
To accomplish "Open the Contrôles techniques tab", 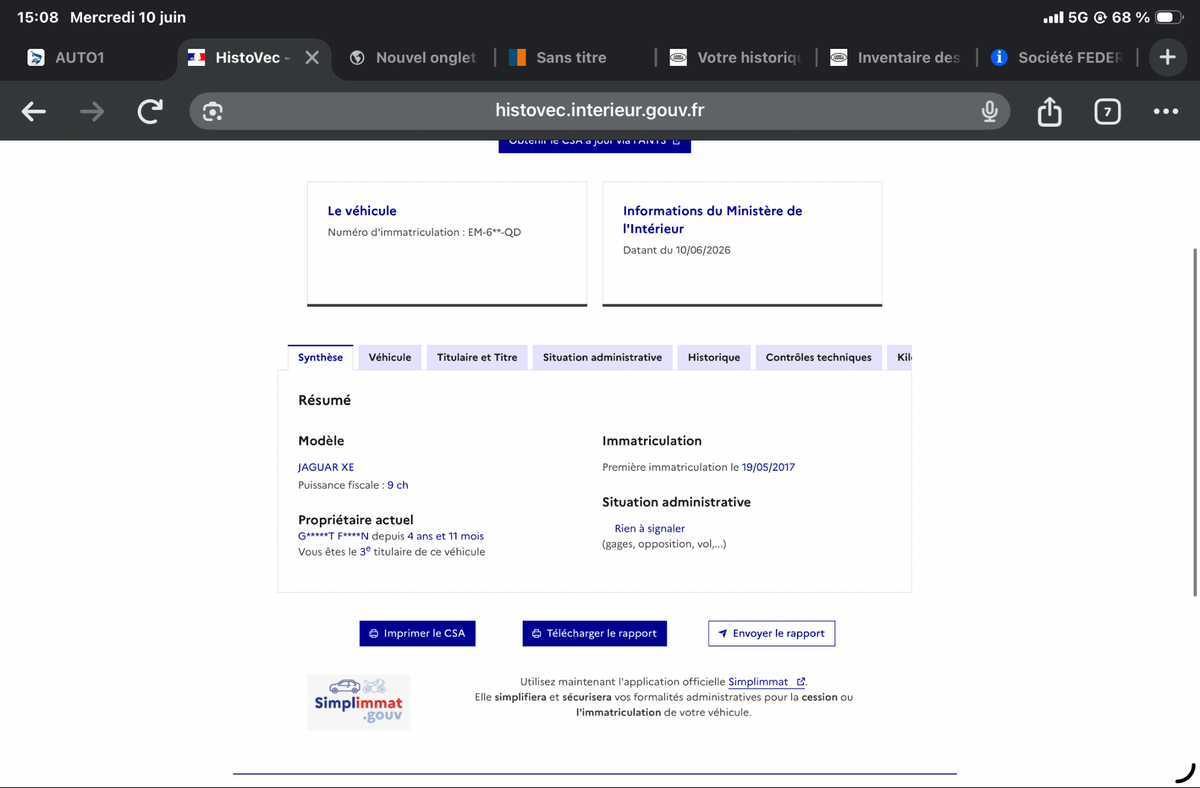I will 818,357.
